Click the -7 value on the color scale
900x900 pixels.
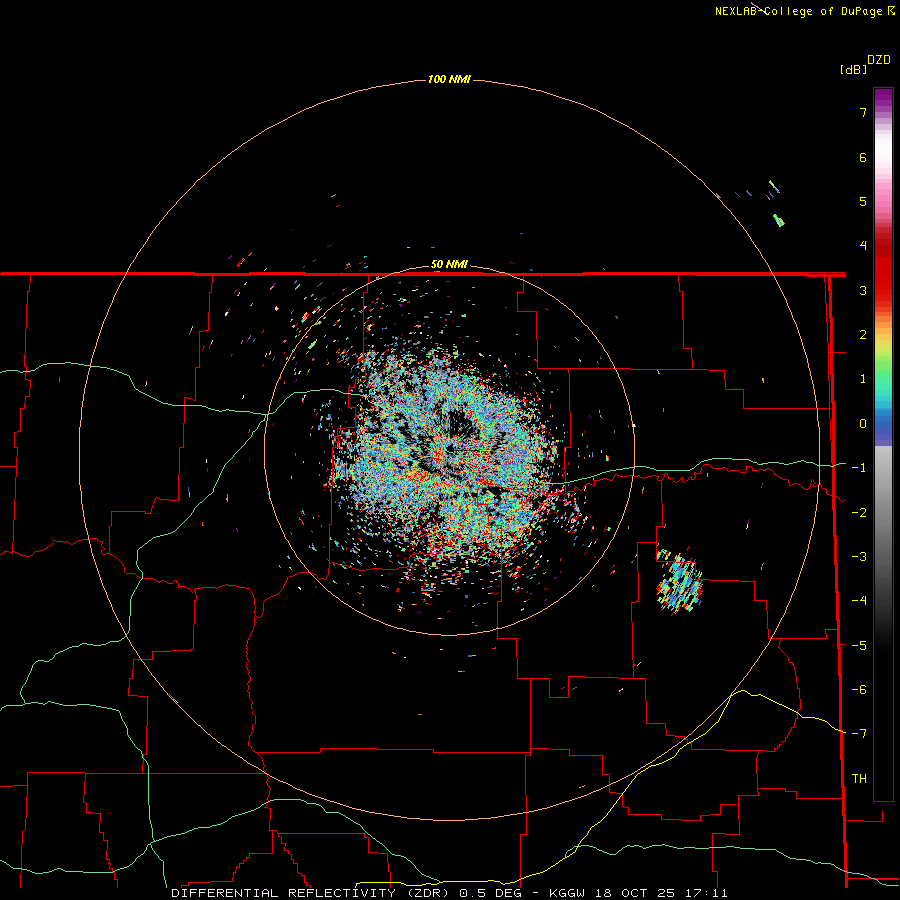pos(859,734)
